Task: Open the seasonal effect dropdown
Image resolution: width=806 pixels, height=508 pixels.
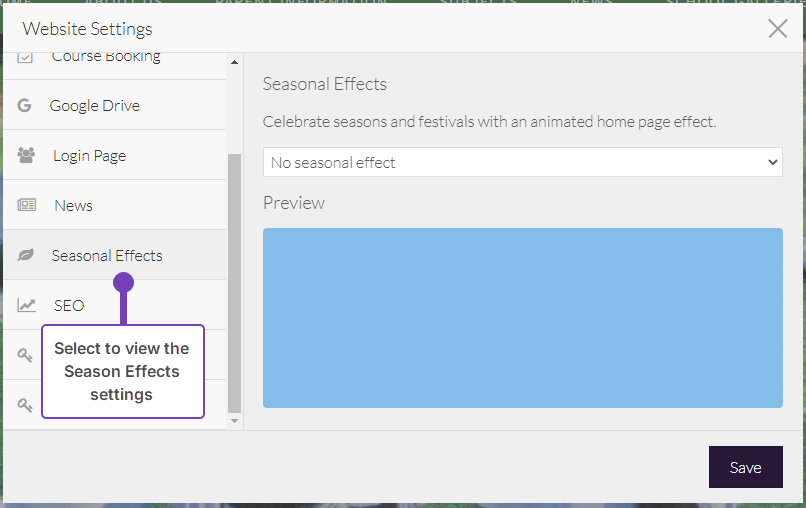Action: tap(522, 162)
